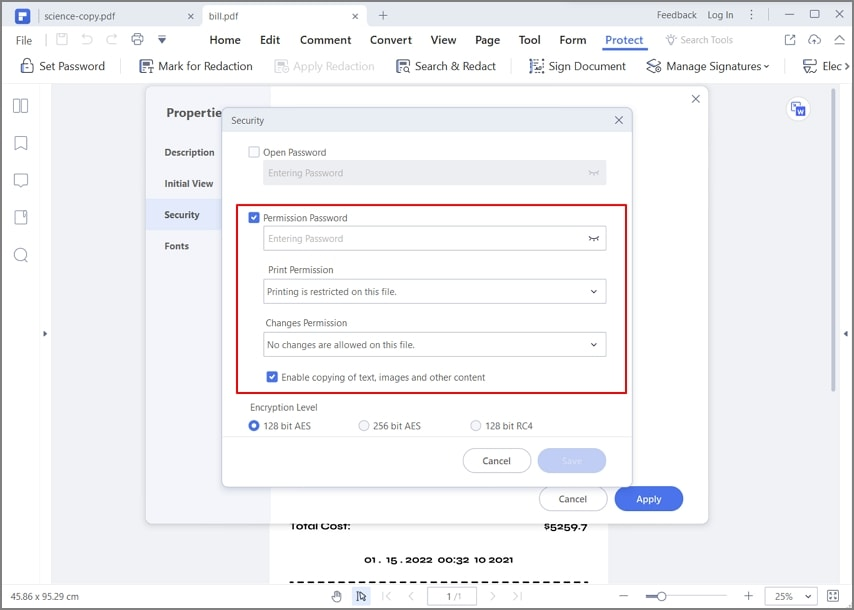
Task: Disable copying of text, images and other content
Action: [x=272, y=376]
